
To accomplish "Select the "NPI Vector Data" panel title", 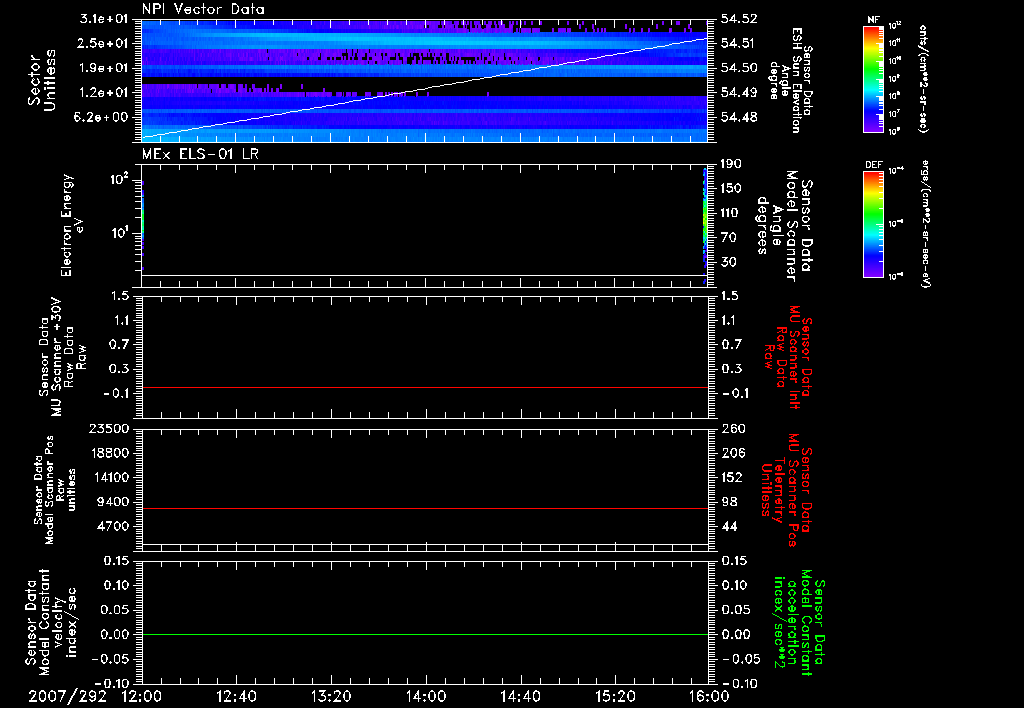I will 203,9.
